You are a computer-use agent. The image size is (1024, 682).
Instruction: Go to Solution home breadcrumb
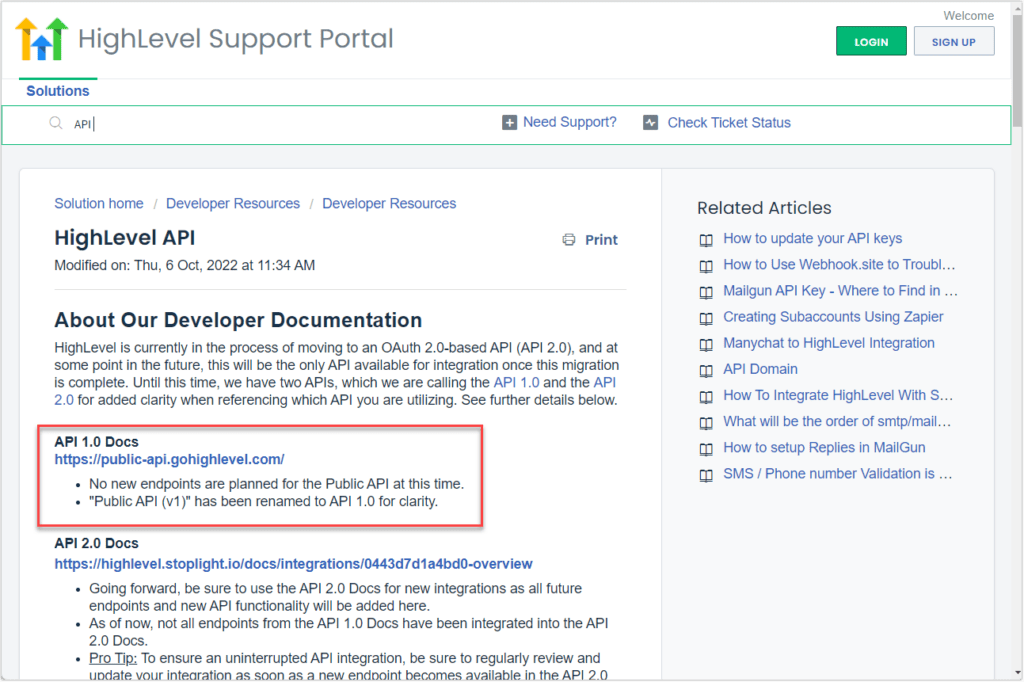pos(99,203)
